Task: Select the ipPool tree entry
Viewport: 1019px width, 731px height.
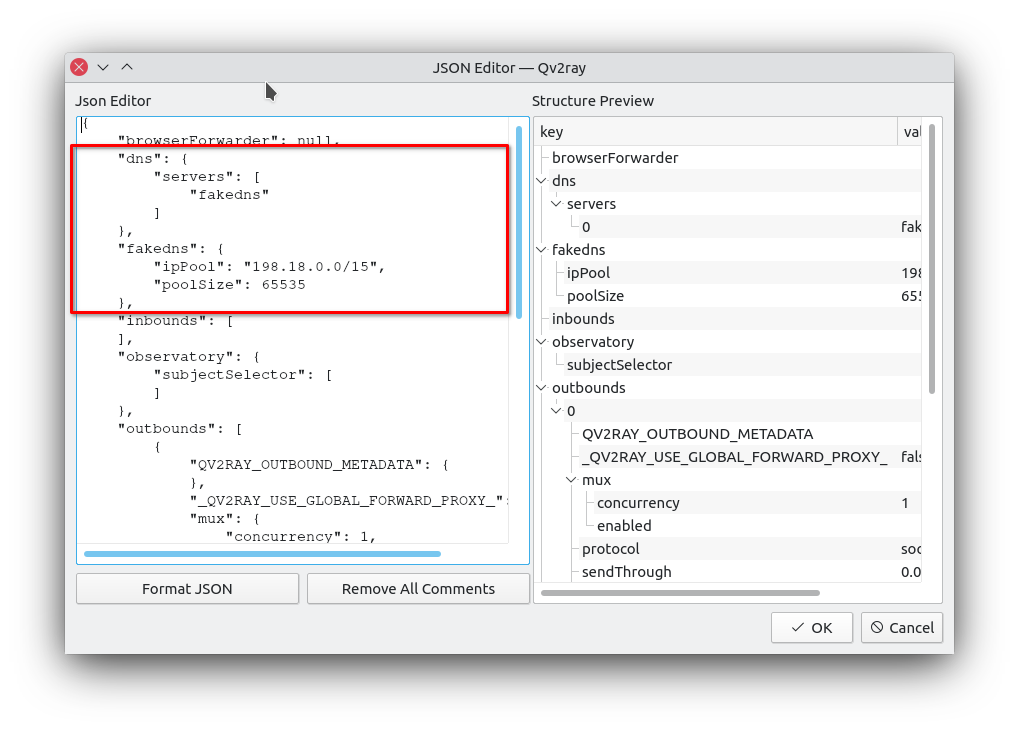Action: click(588, 273)
